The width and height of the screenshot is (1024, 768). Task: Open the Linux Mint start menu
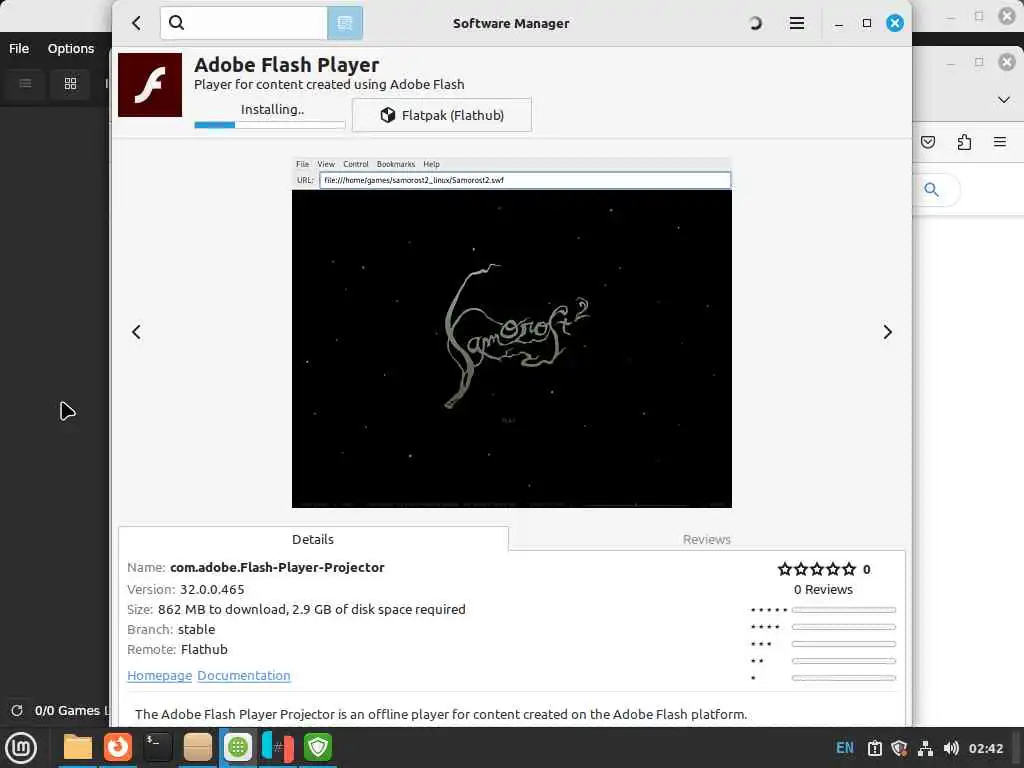[x=21, y=747]
